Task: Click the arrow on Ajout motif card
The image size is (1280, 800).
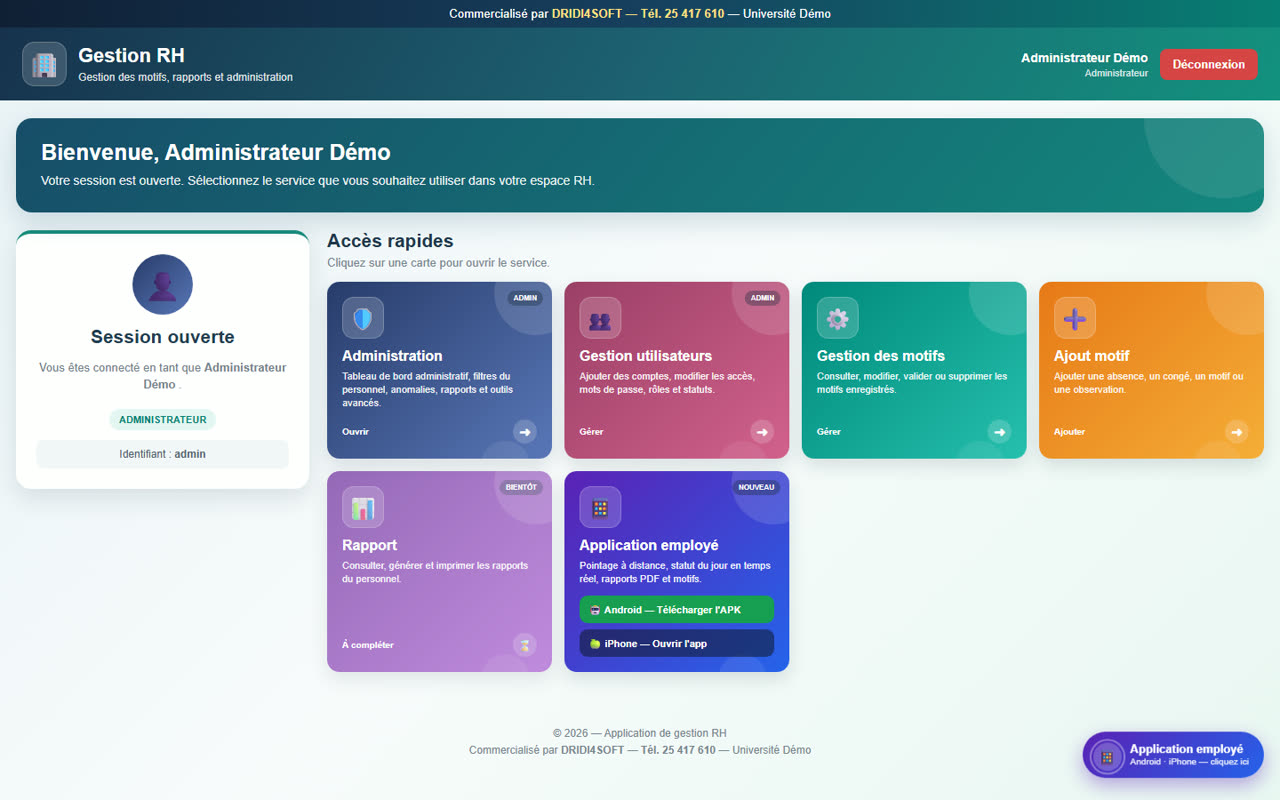Action: (x=1237, y=432)
